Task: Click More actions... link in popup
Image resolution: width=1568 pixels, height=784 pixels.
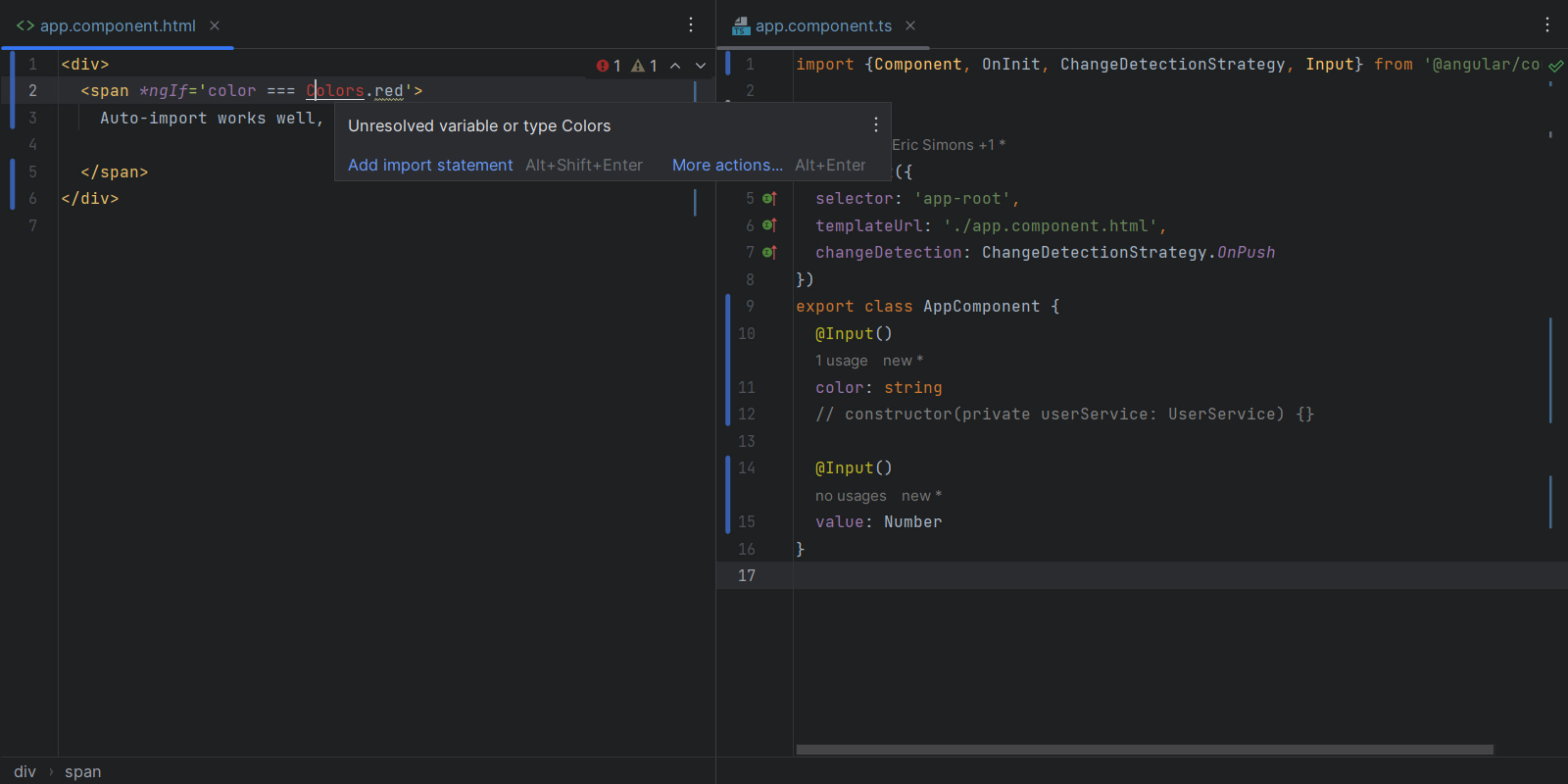Action: [727, 165]
